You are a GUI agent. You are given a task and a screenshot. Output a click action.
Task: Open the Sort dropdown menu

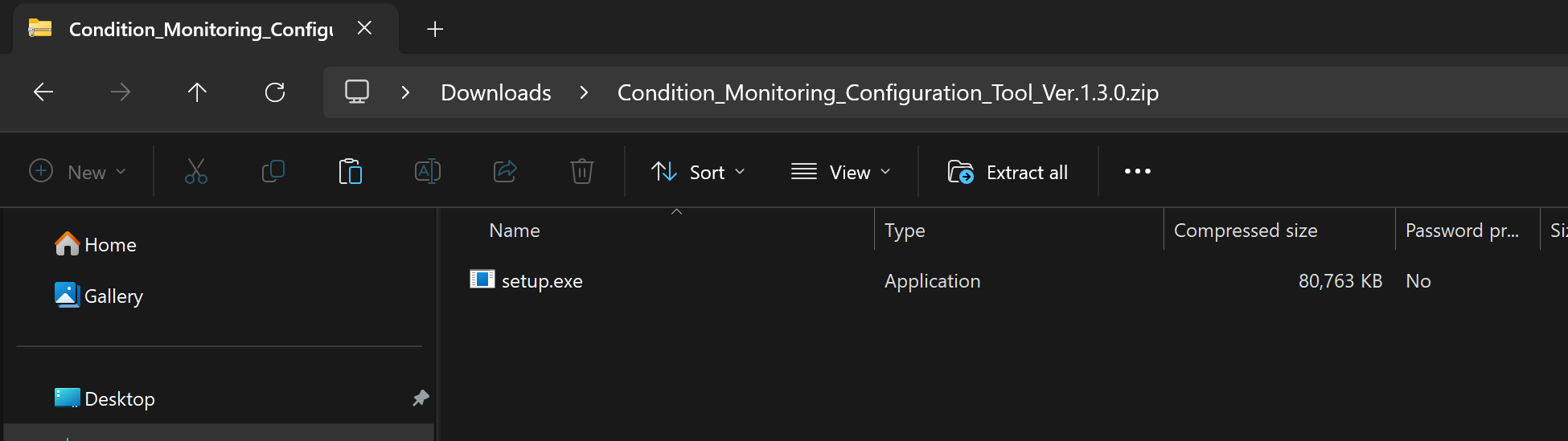pos(698,172)
